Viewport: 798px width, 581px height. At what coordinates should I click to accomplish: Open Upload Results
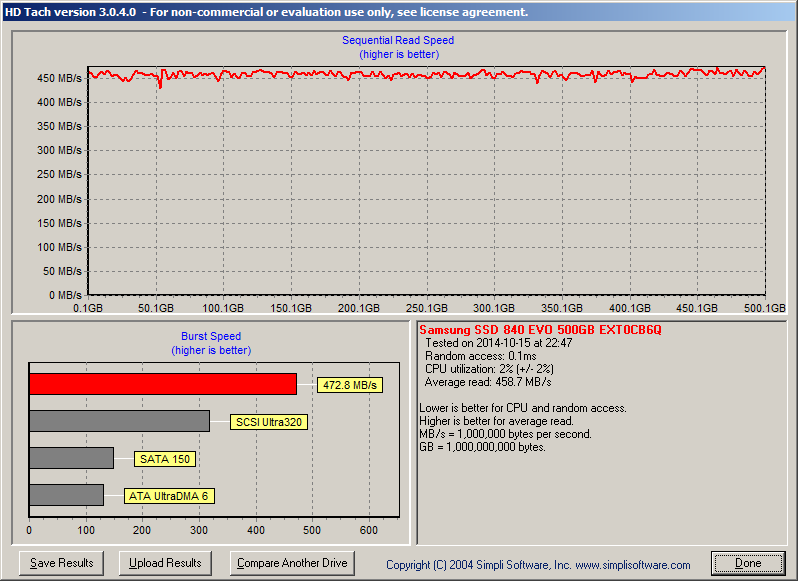pos(165,563)
